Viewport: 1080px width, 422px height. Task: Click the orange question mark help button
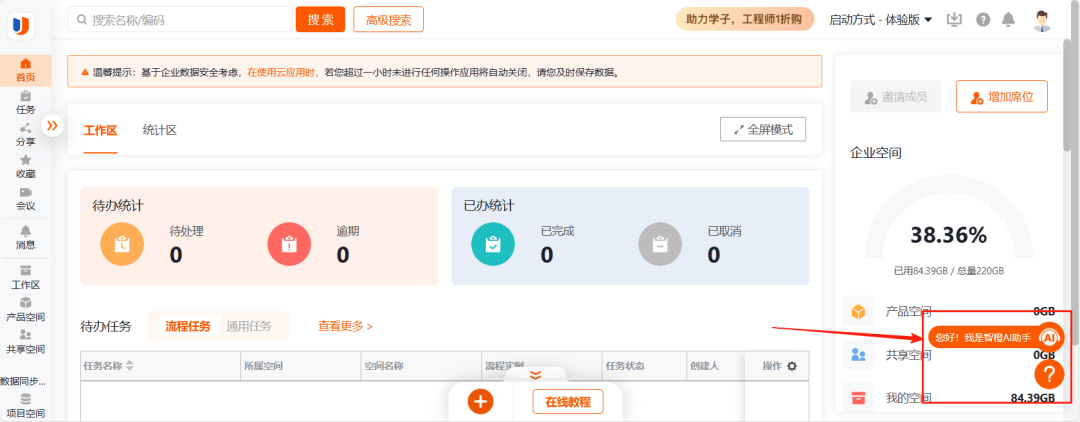(1049, 374)
